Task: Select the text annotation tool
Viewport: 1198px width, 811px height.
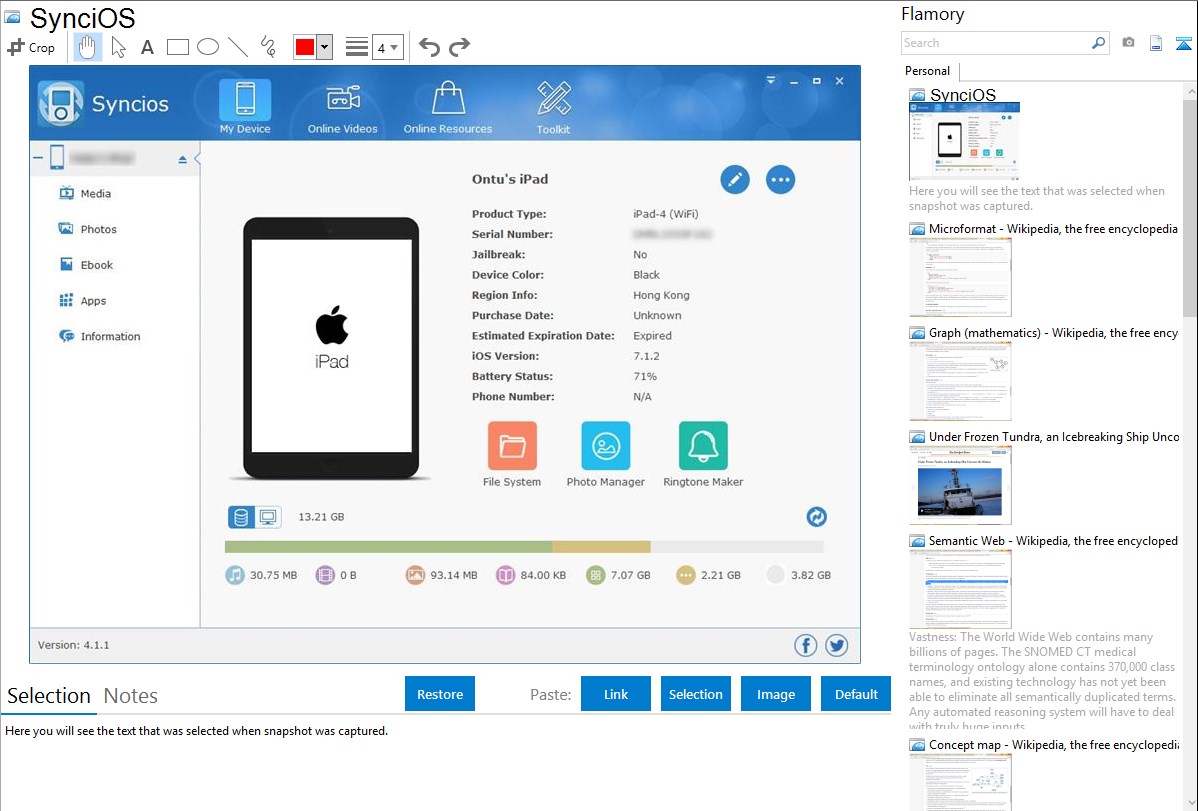Action: pos(147,47)
